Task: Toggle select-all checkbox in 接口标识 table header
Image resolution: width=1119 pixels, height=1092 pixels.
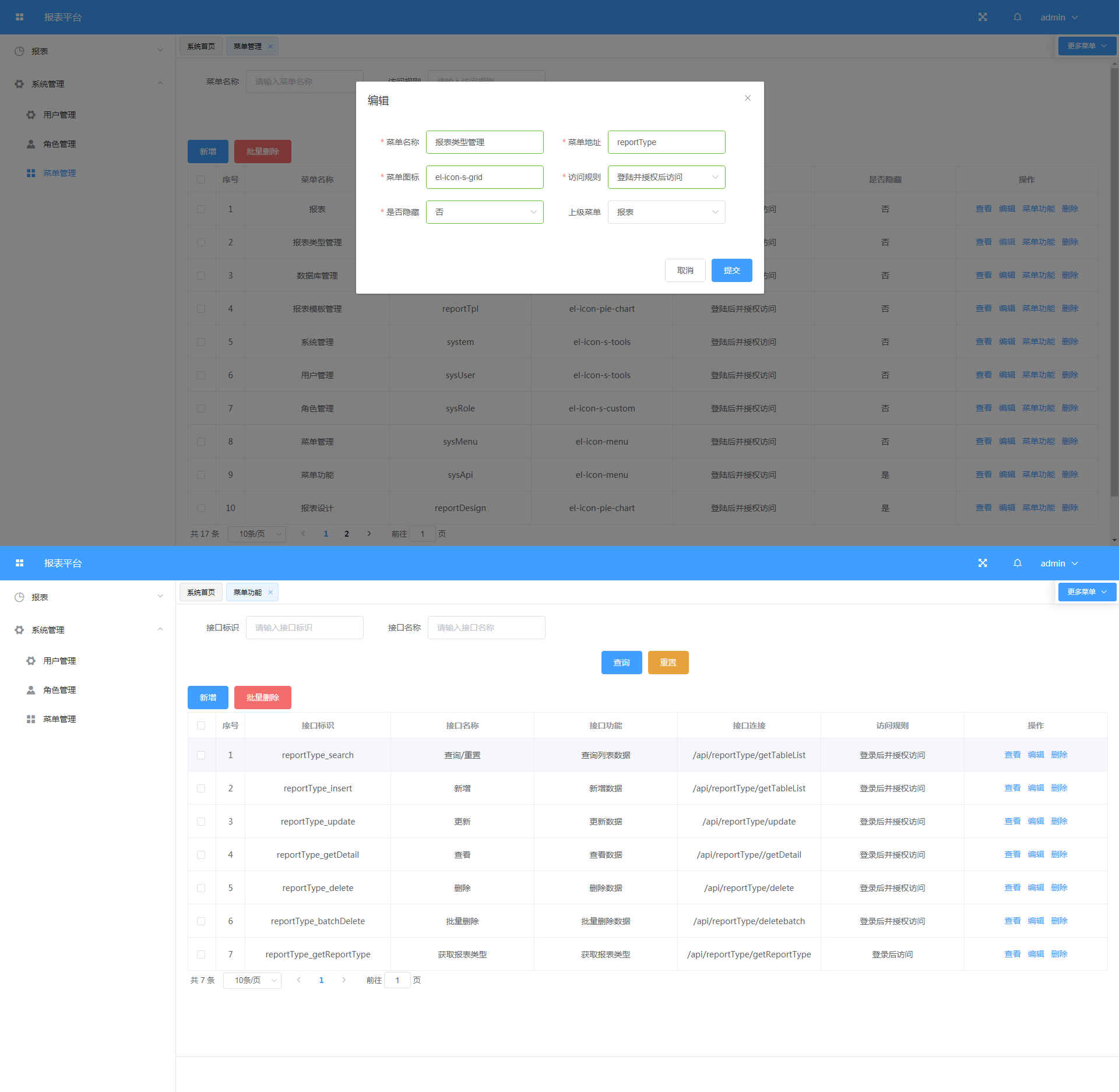Action: point(201,725)
